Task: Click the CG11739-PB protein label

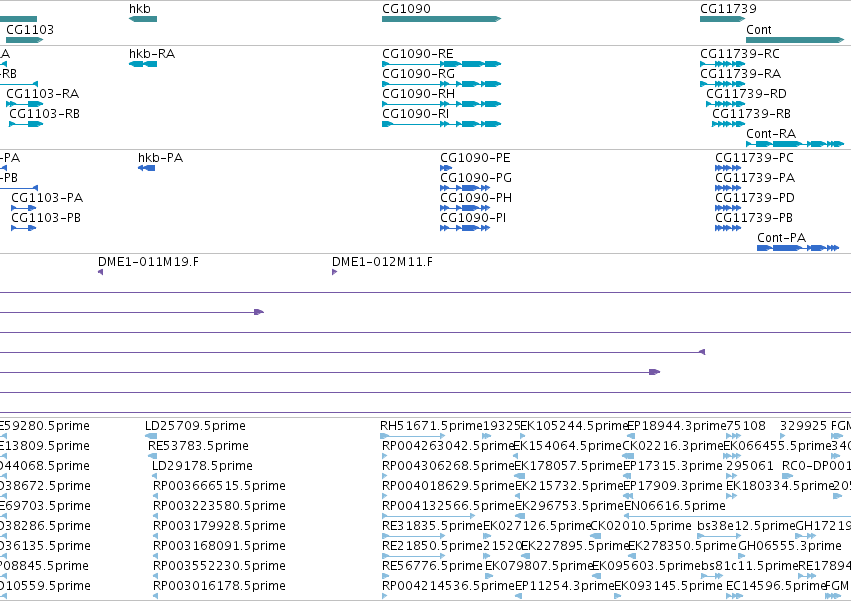Action: pyautogui.click(x=754, y=218)
